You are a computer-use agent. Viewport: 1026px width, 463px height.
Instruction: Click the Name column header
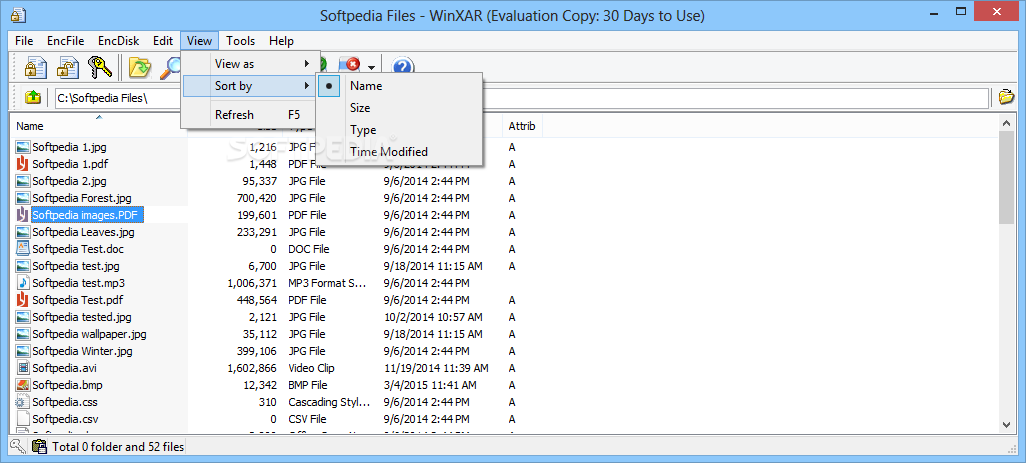click(x=99, y=126)
